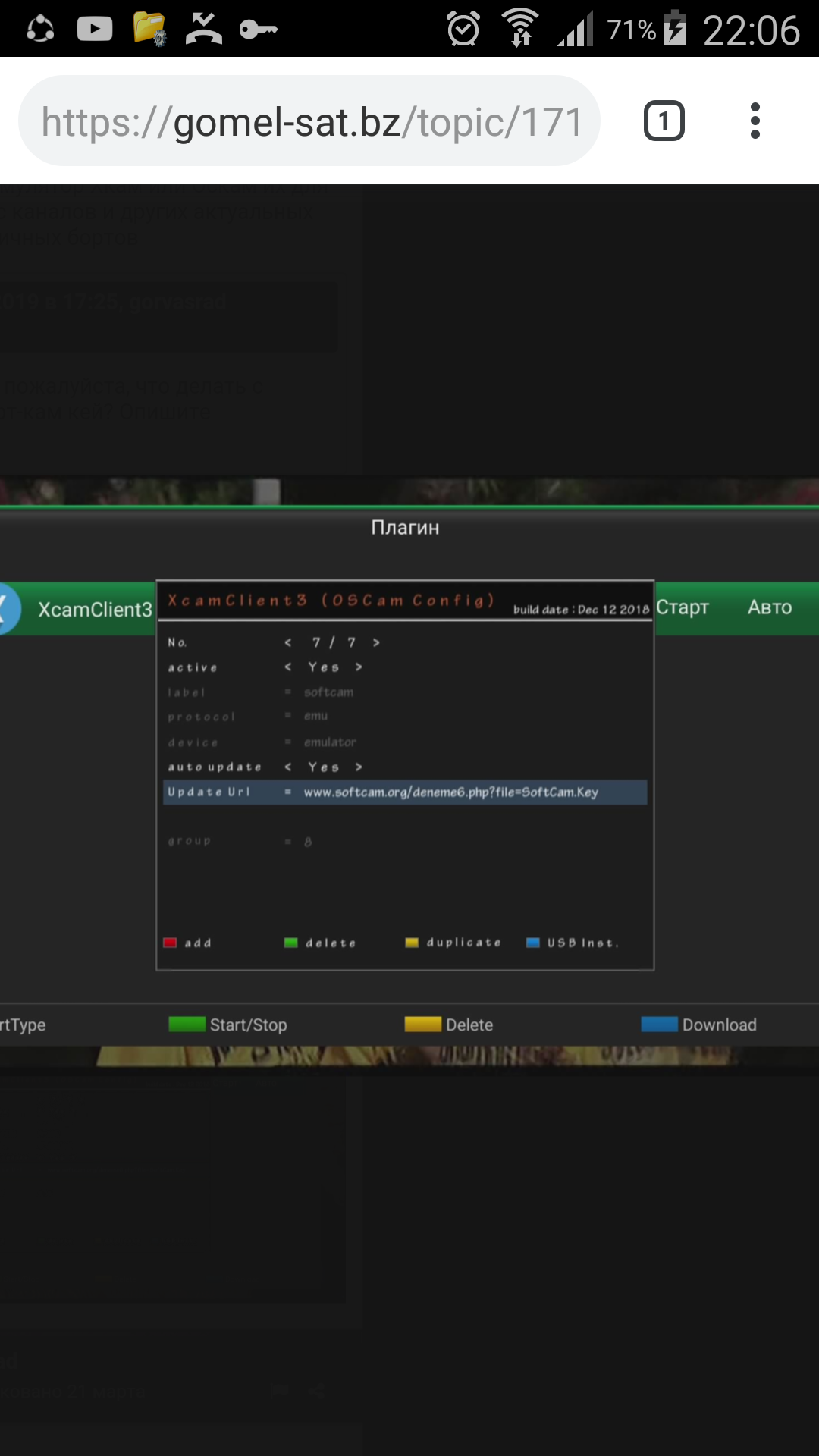This screenshot has height=1456, width=819.
Task: Open the browser three-dot menu
Action: [755, 121]
